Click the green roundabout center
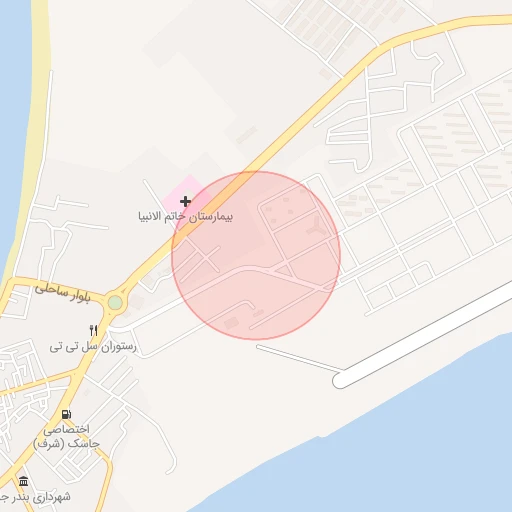Image resolution: width=512 pixels, height=512 pixels. (115, 303)
